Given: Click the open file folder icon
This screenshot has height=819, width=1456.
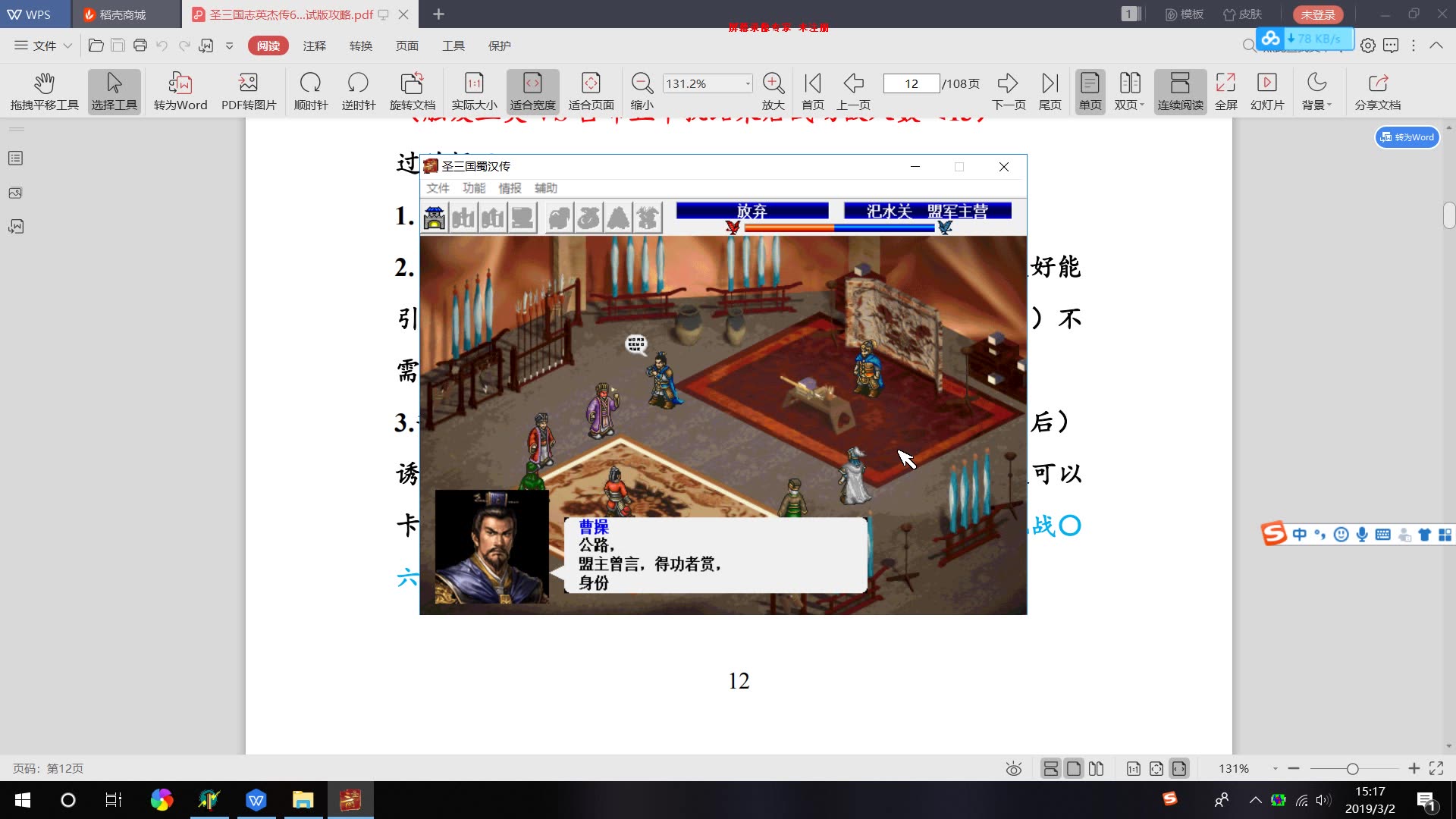Looking at the screenshot, I should pos(96,45).
